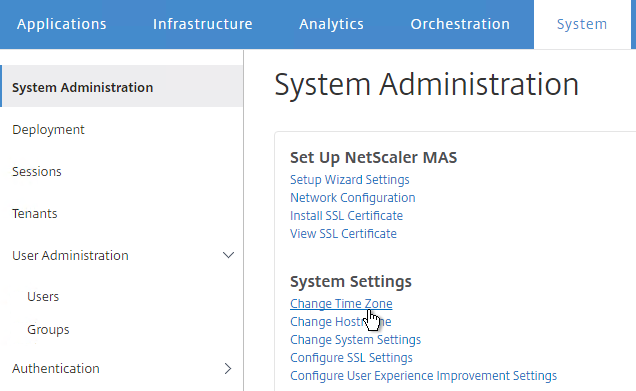This screenshot has width=636, height=391.
Task: Open the Setup Wizard Settings link
Action: point(350,180)
